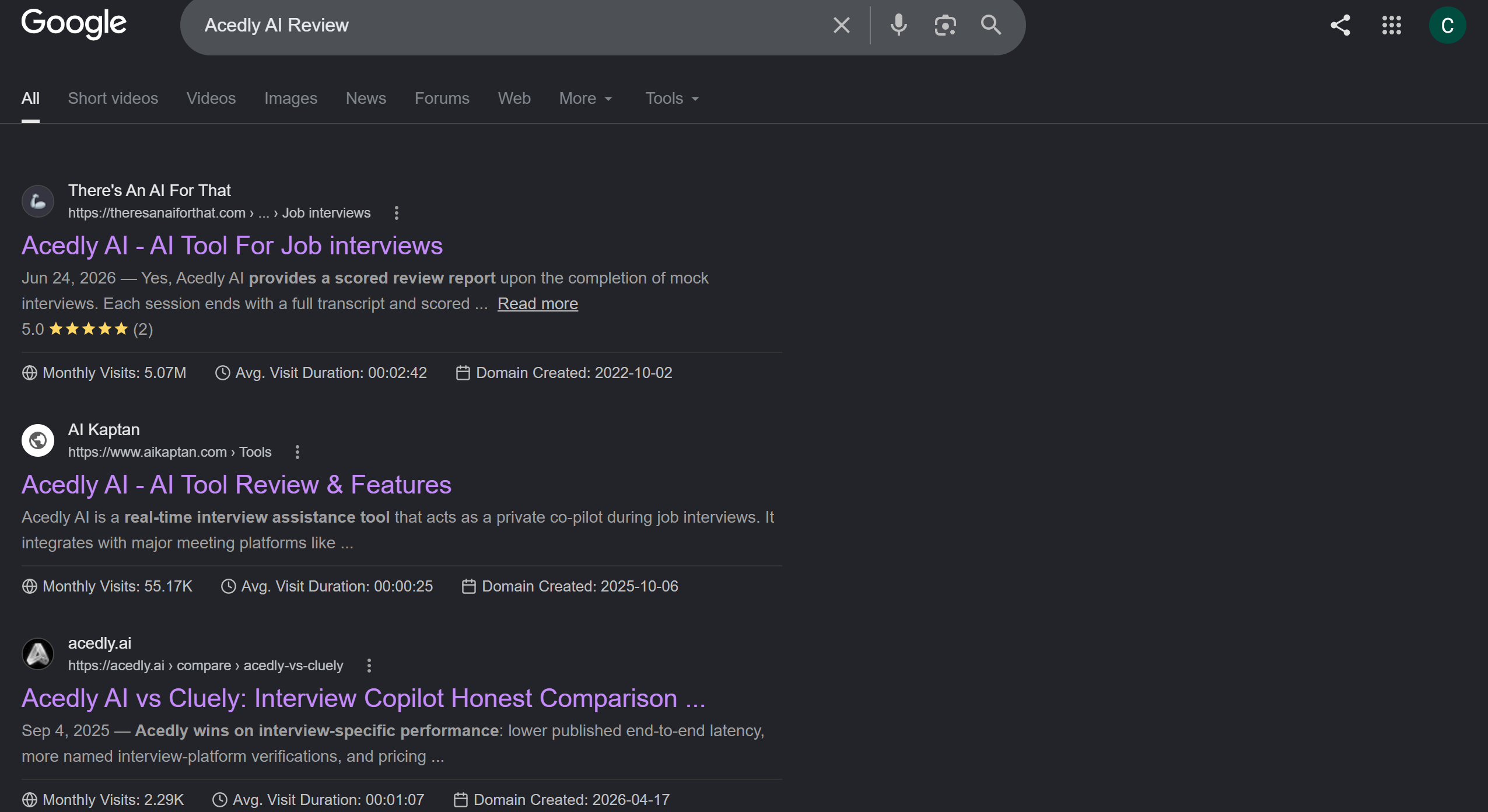
Task: Click the share icon in header
Action: click(x=1340, y=25)
